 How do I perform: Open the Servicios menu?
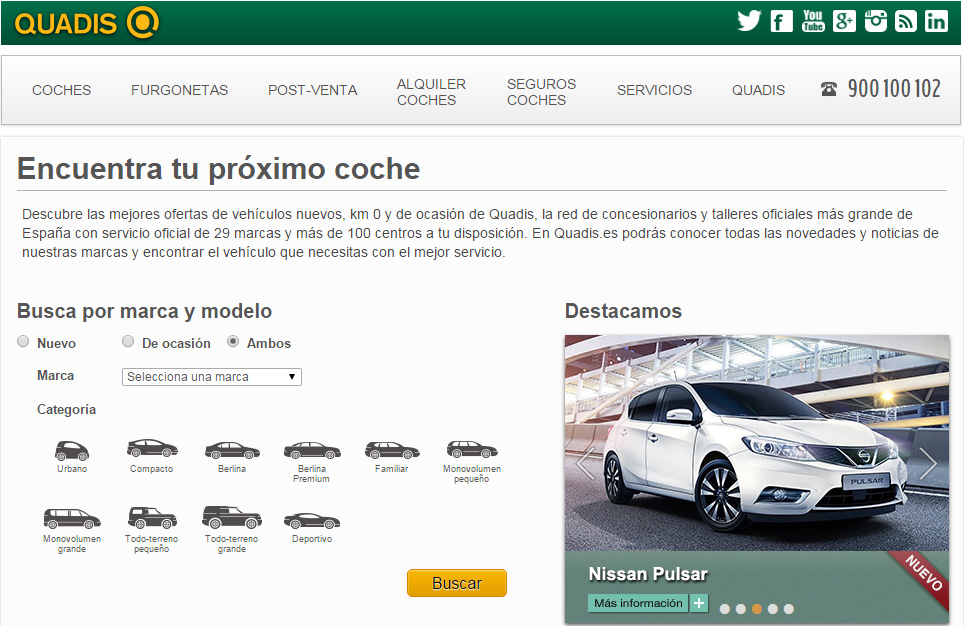pyautogui.click(x=654, y=90)
